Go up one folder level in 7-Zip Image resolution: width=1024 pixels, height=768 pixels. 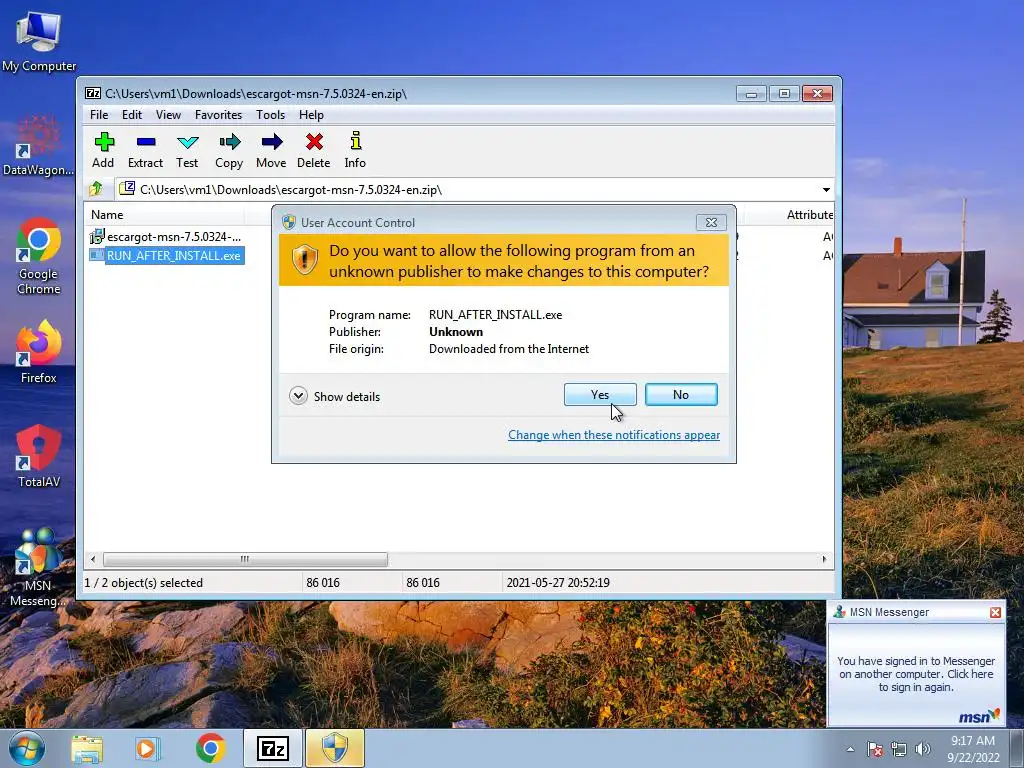[96, 189]
